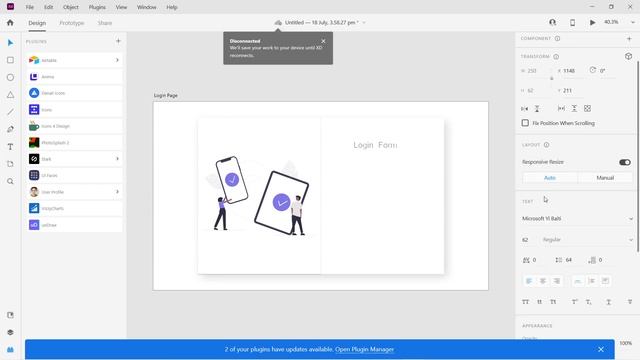The width and height of the screenshot is (640, 360).
Task: Select the Line tool
Action: tap(11, 112)
